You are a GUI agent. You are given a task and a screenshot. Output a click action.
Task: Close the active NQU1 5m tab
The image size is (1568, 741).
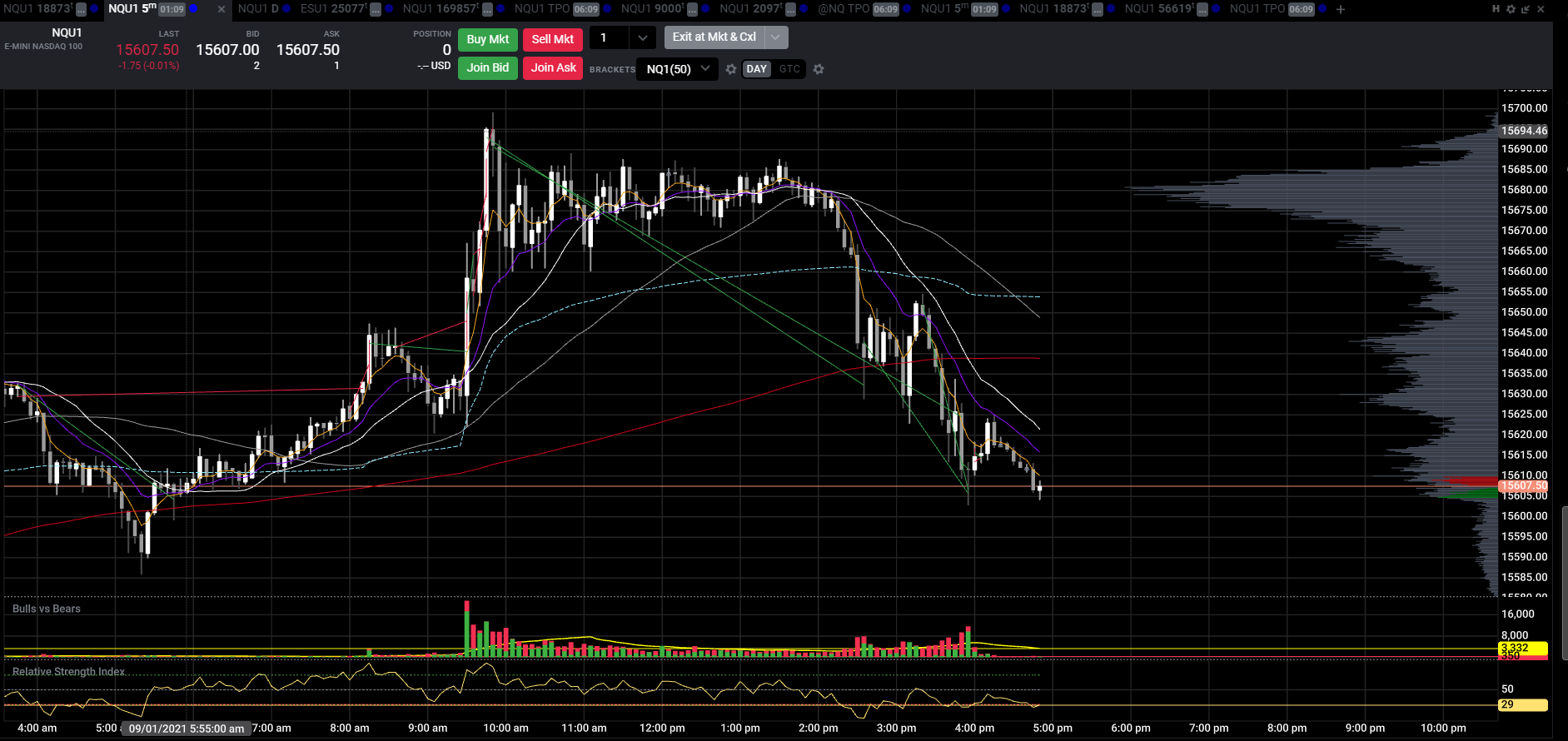[x=221, y=9]
